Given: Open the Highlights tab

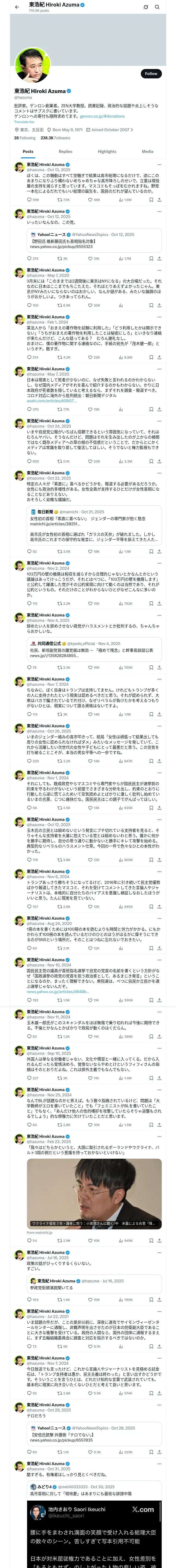Looking at the screenshot, I should coord(107,152).
